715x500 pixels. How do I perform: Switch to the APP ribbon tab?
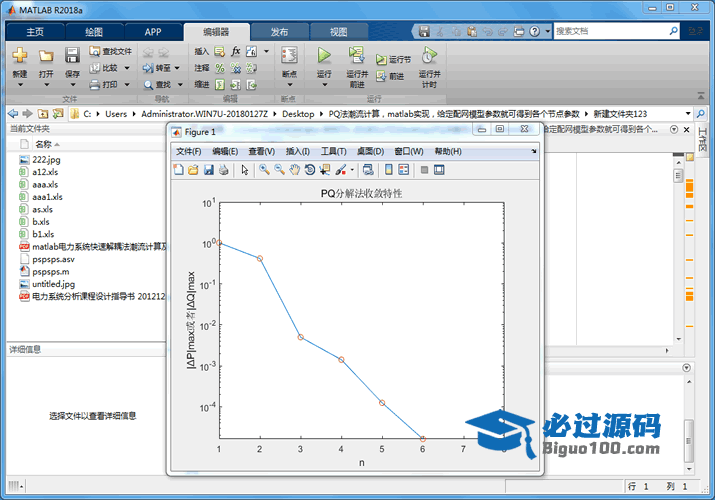(153, 32)
